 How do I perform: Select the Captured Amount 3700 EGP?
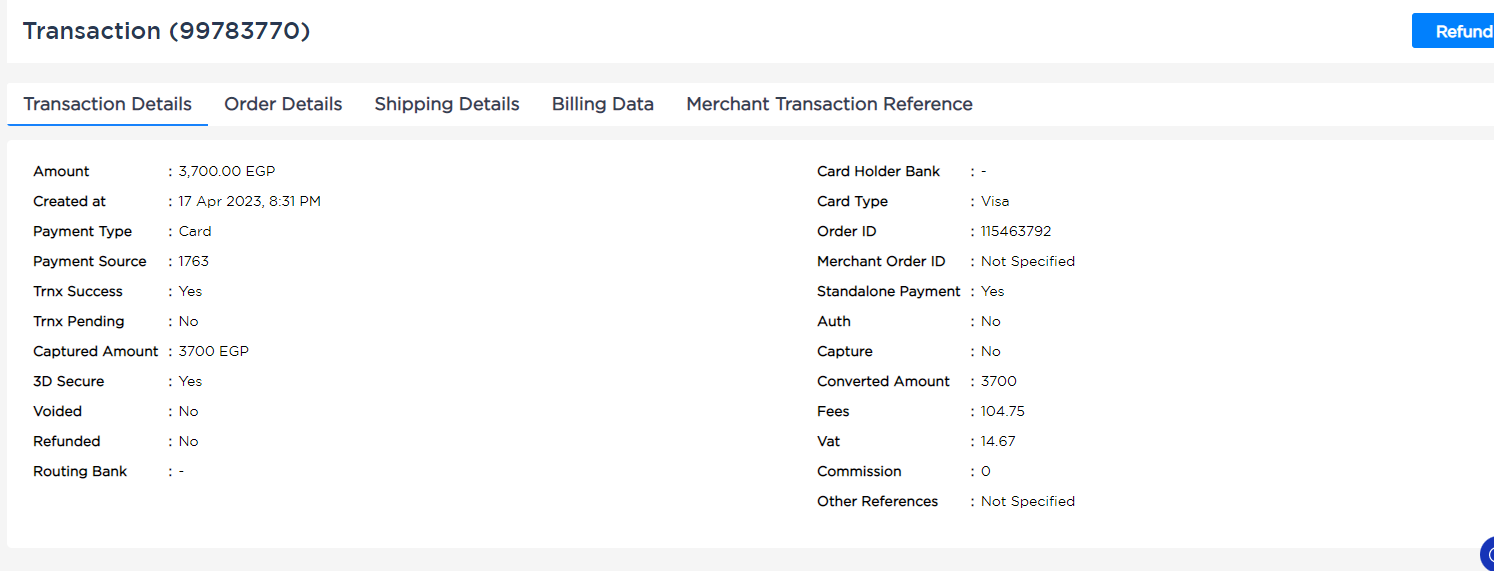(214, 351)
